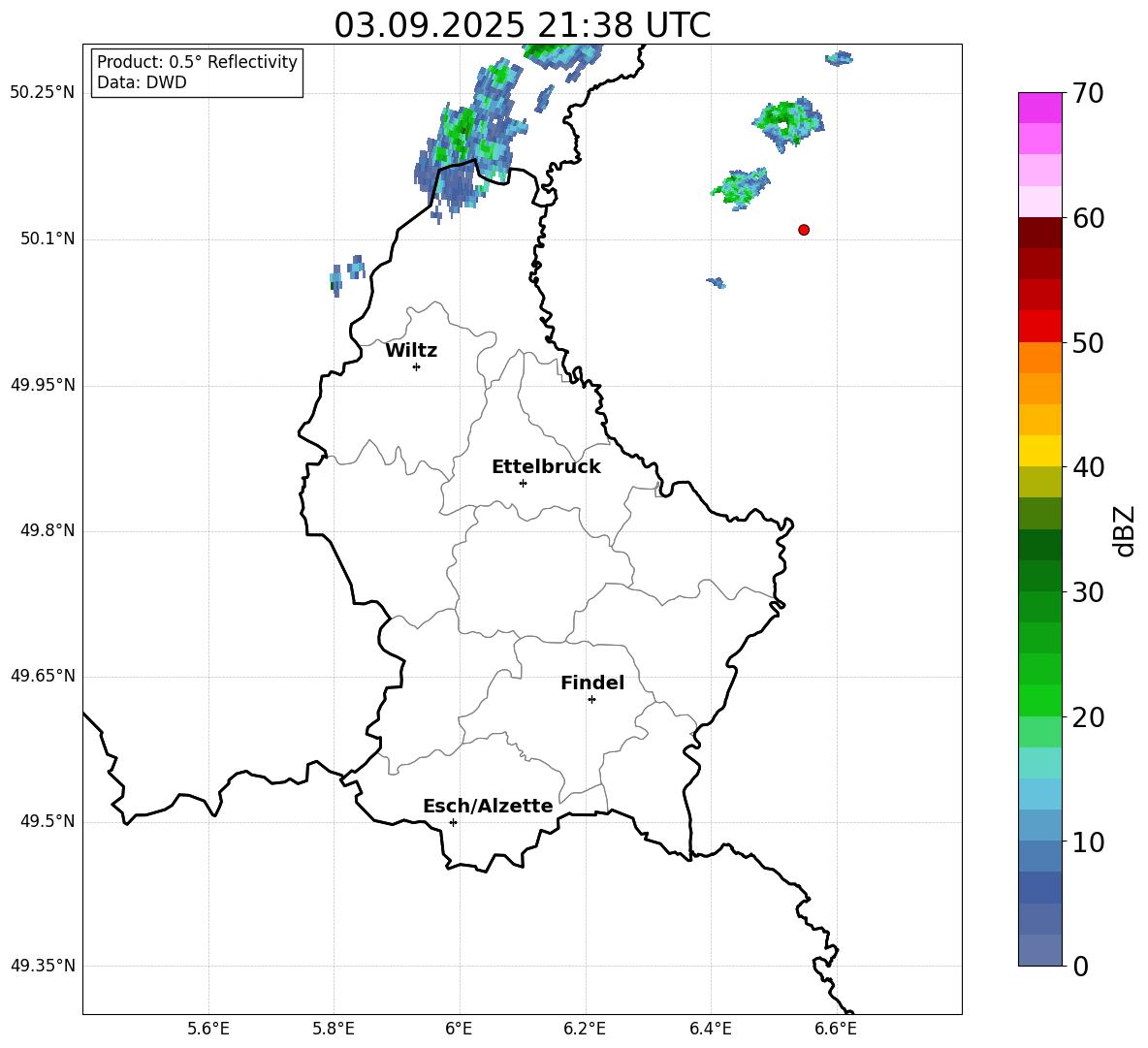Image resolution: width=1148 pixels, height=1048 pixels.
Task: Click the '49.5°N' latitude label
Action: click(x=48, y=821)
